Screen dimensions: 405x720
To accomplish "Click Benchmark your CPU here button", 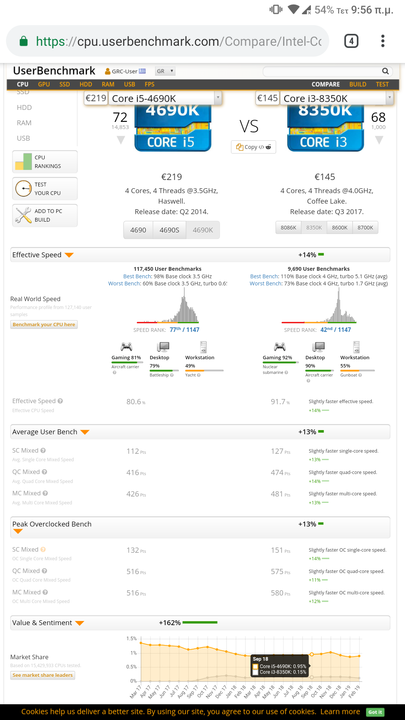I will [x=44, y=325].
